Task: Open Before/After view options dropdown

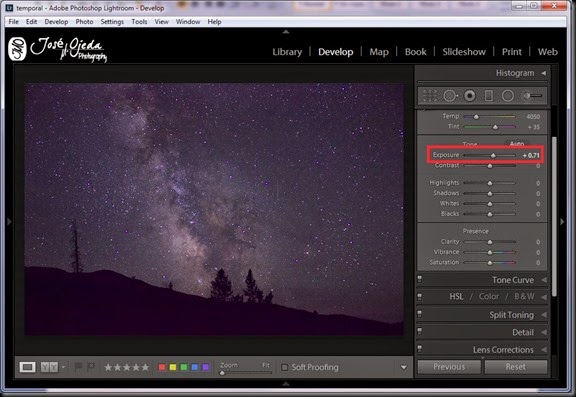Action: point(63,367)
